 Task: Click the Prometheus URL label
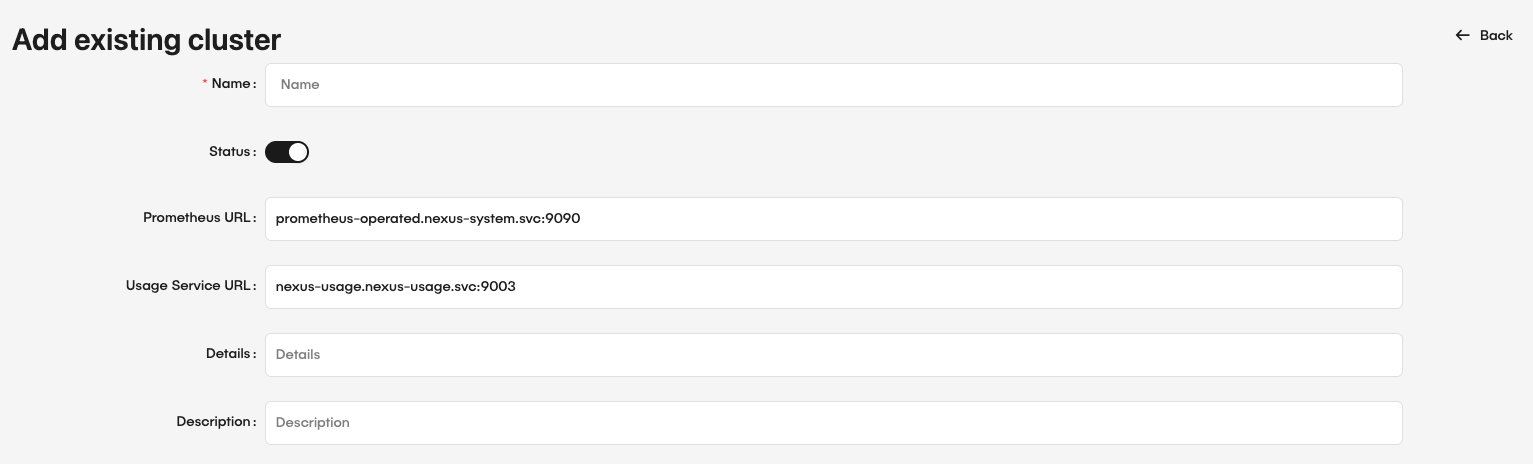tap(196, 218)
